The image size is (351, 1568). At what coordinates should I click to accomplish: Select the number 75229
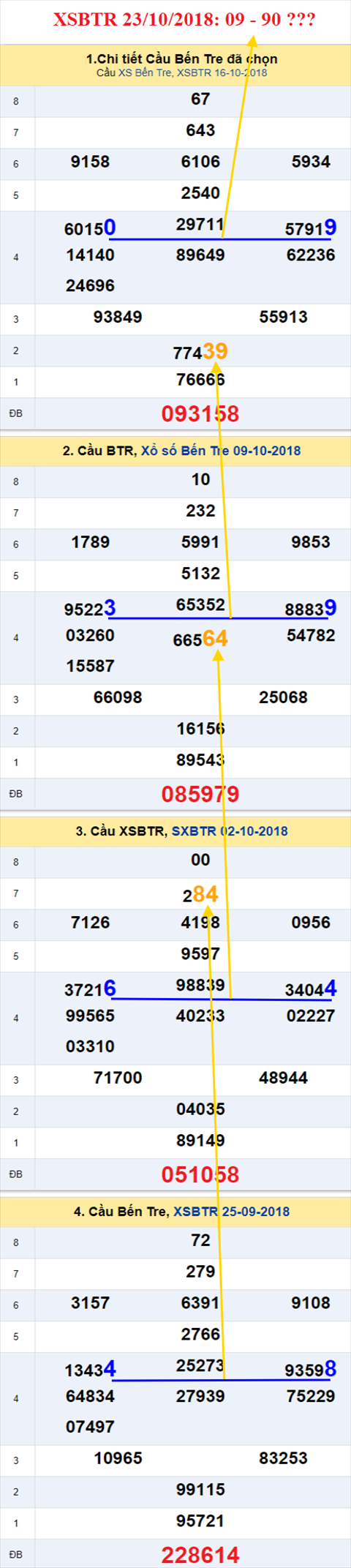[x=311, y=1396]
